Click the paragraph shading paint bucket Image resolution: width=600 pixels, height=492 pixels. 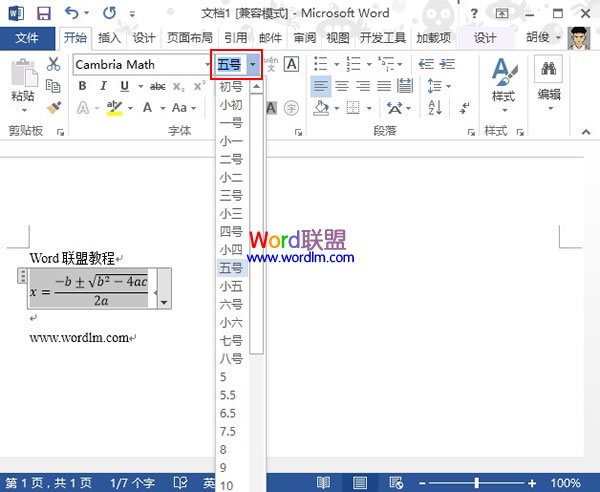321,108
